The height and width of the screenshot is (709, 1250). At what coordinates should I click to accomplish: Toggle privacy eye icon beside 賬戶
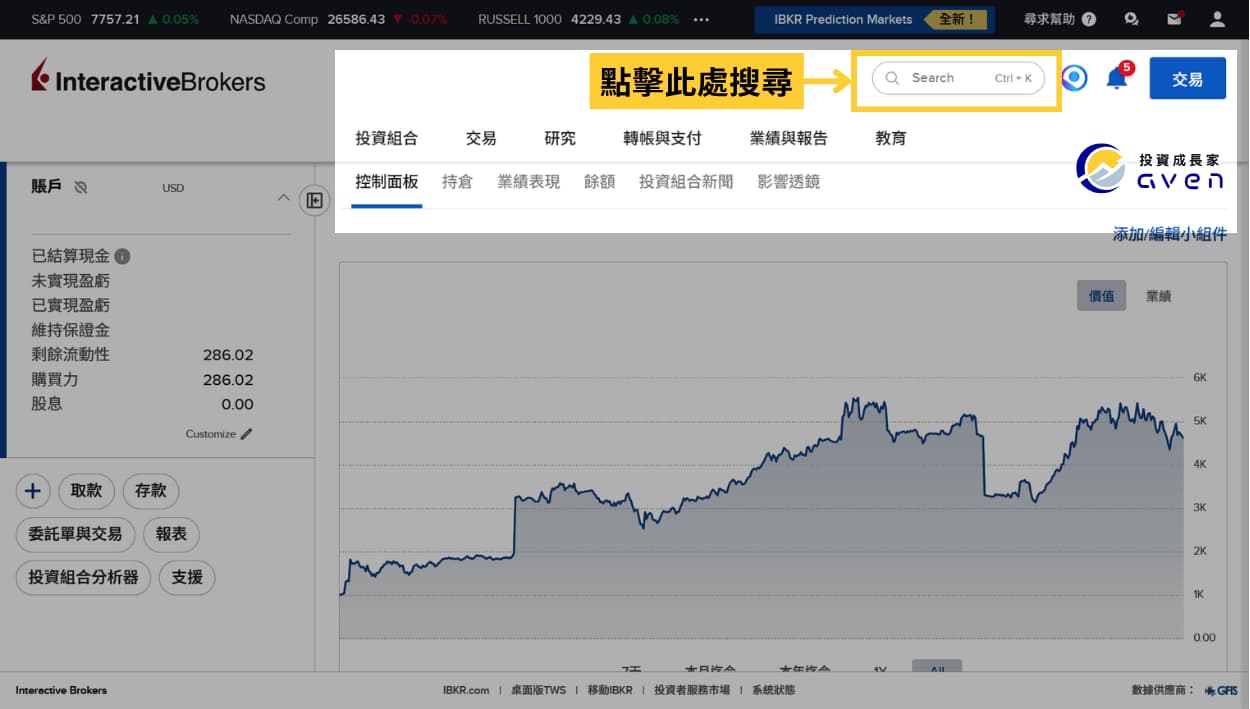pos(81,187)
